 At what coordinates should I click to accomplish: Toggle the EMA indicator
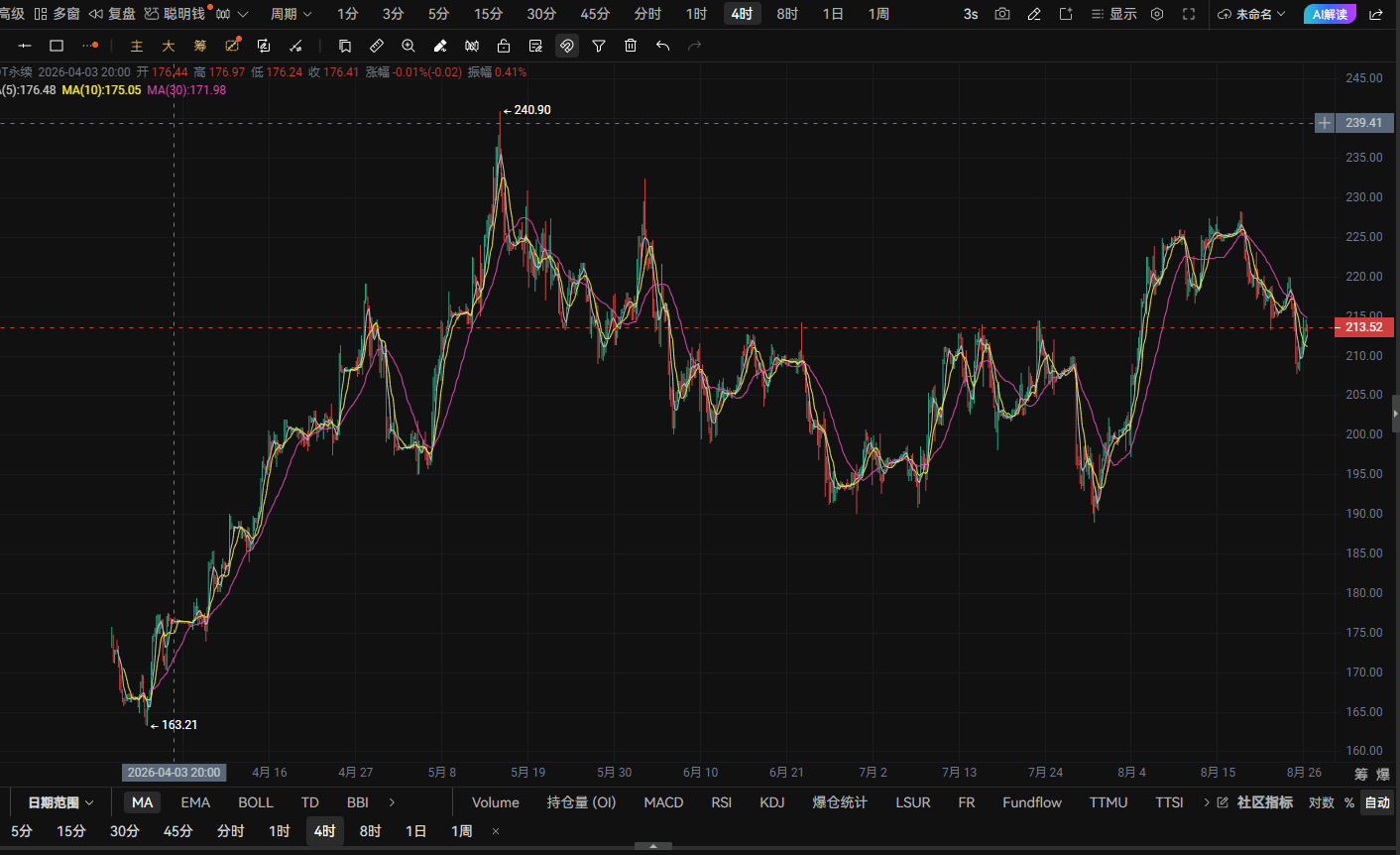click(195, 802)
